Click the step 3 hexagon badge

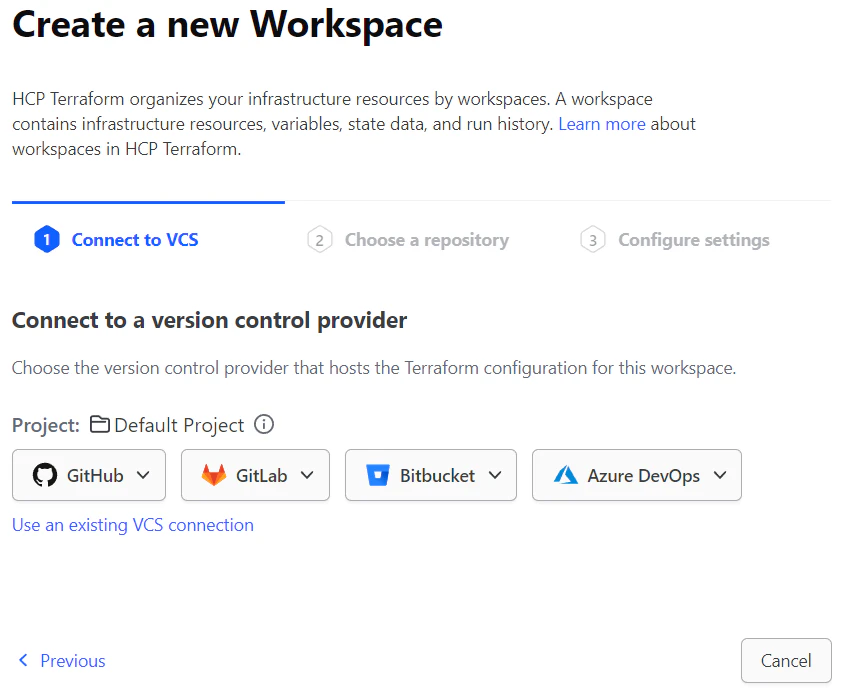pyautogui.click(x=593, y=240)
